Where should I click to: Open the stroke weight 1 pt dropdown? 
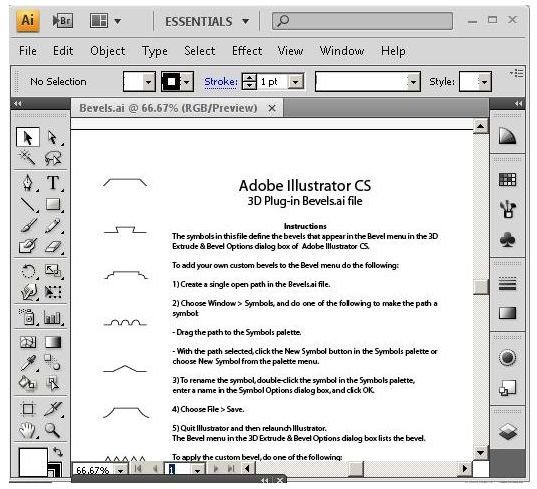tap(295, 82)
